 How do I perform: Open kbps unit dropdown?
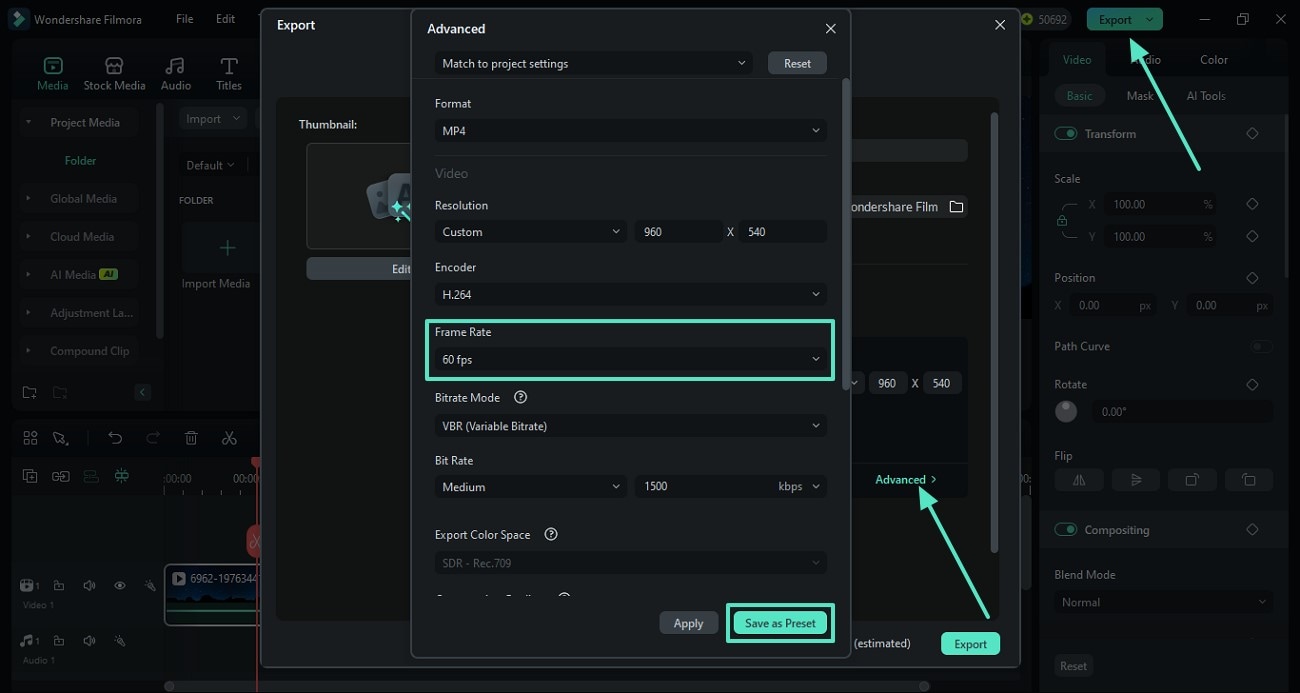click(x=800, y=487)
